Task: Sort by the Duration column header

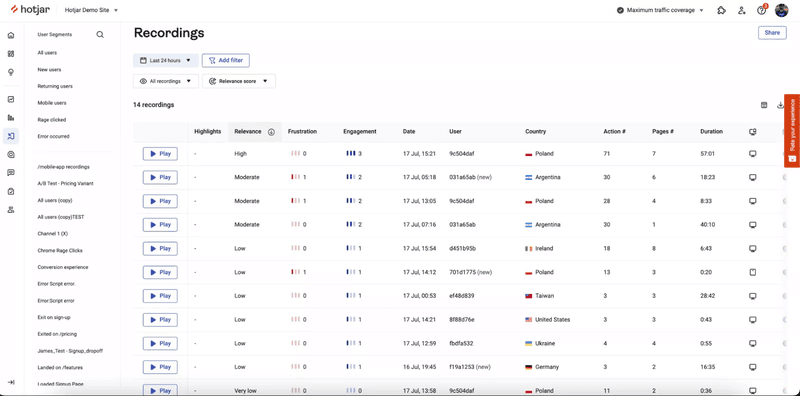Action: pyautogui.click(x=711, y=132)
